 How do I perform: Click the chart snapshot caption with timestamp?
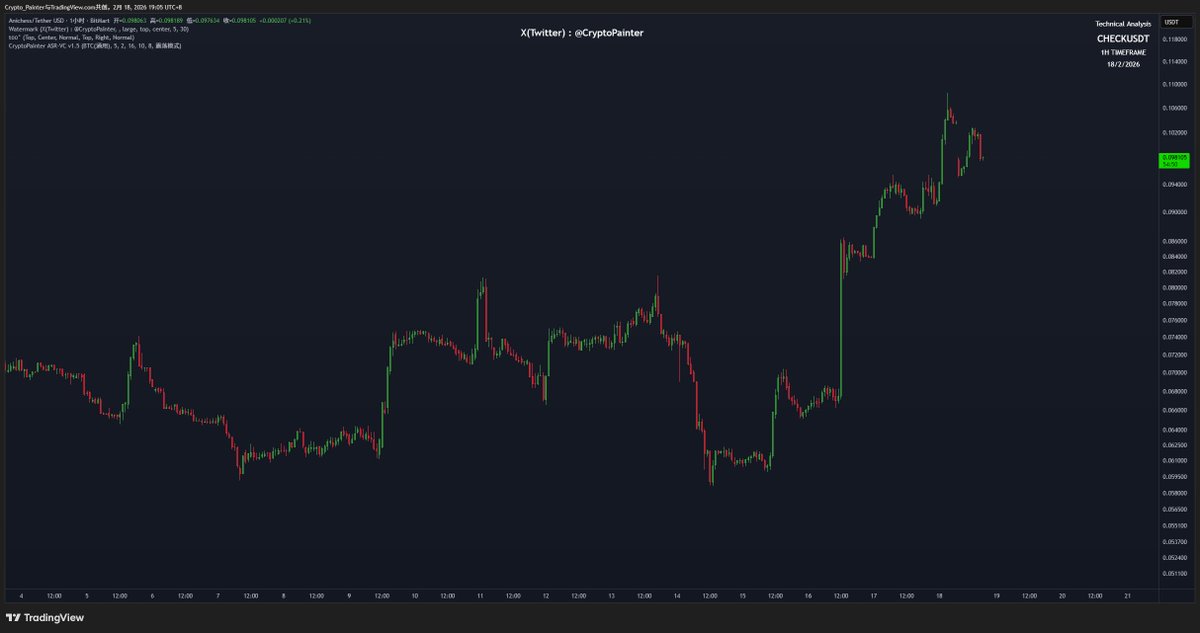[x=98, y=7]
